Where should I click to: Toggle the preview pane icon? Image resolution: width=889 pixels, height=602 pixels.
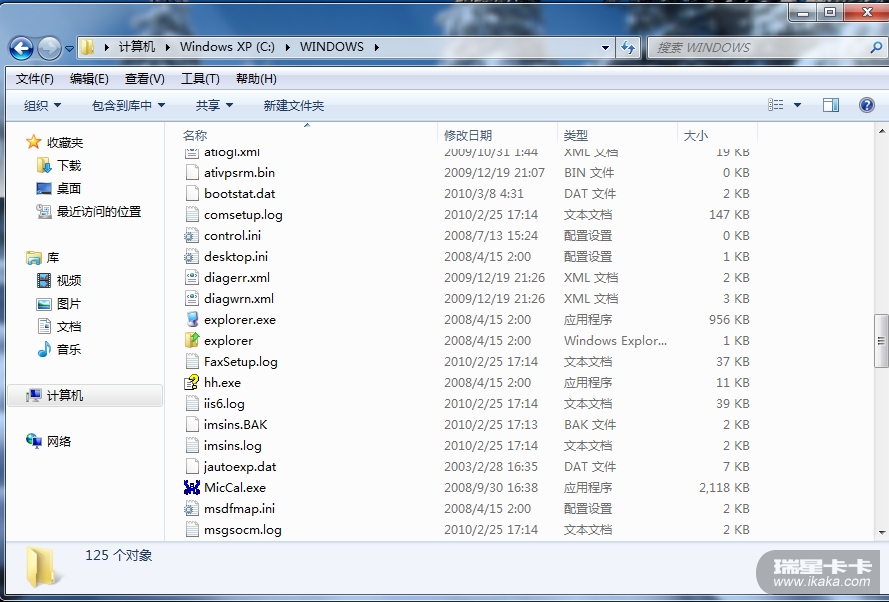point(831,105)
